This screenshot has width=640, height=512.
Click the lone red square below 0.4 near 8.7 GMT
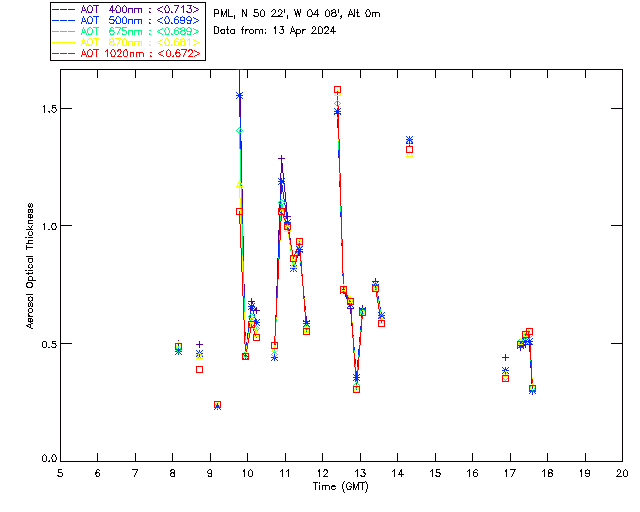pyautogui.click(x=200, y=370)
